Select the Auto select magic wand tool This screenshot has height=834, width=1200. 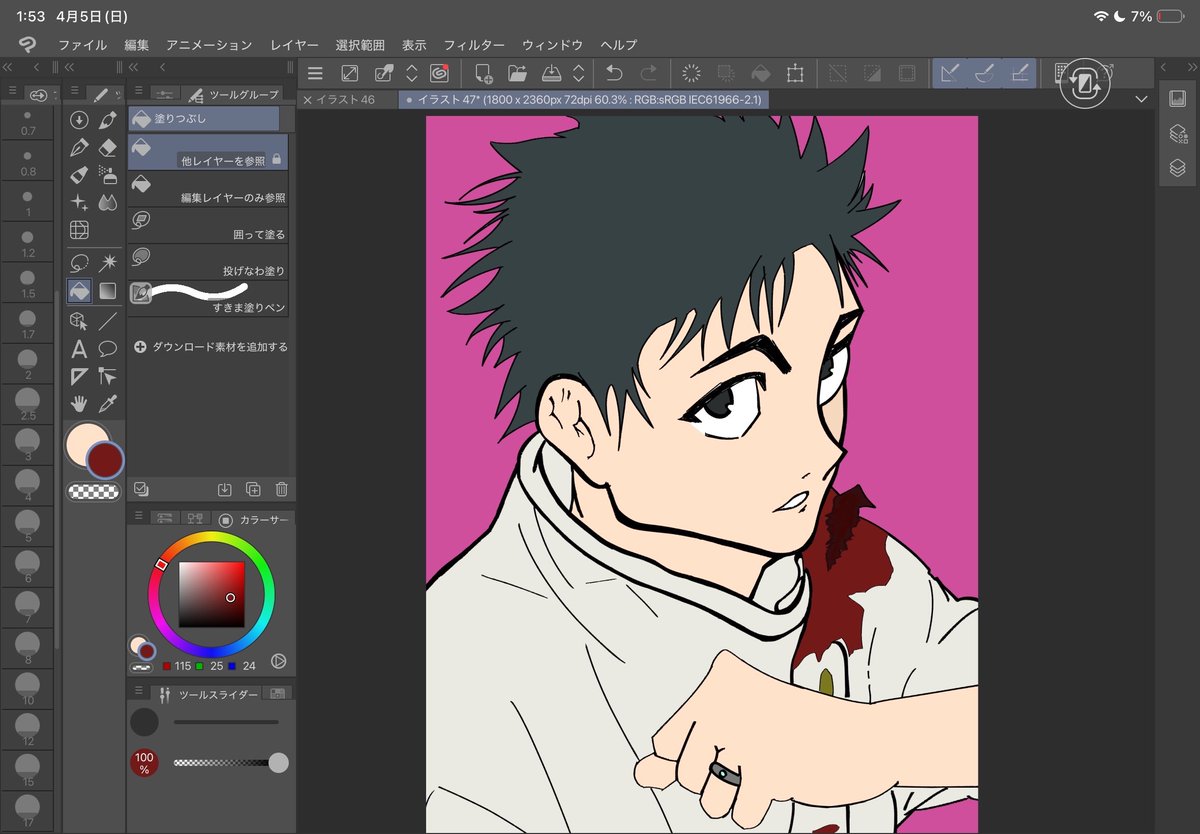[108, 262]
